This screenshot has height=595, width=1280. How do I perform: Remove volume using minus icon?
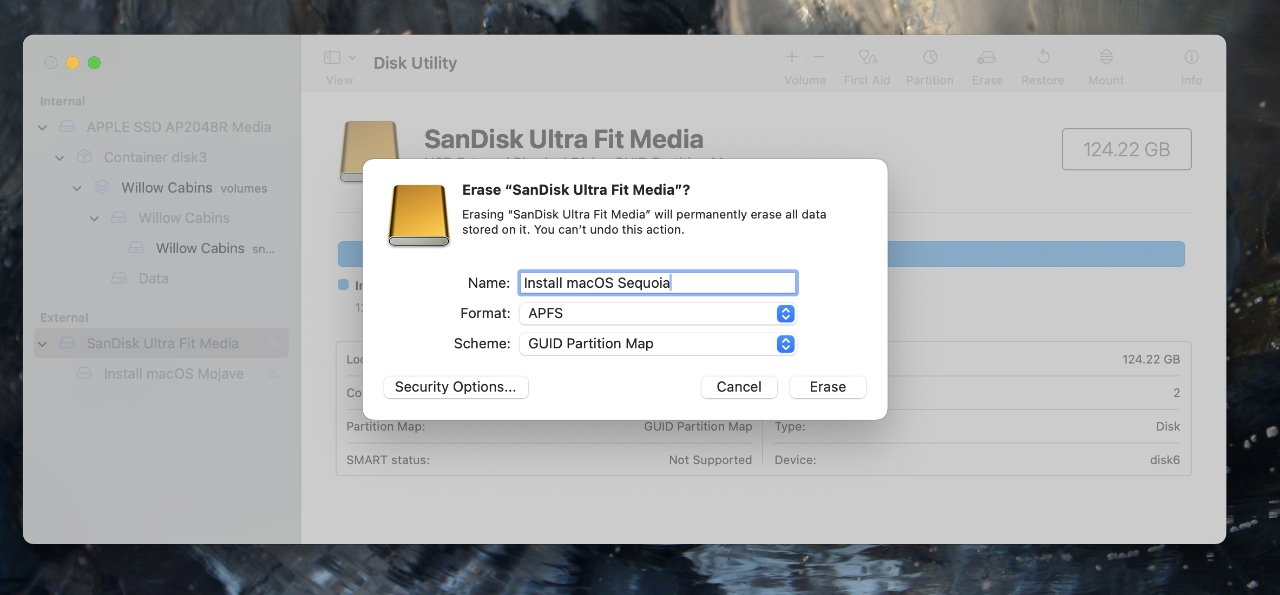[819, 57]
